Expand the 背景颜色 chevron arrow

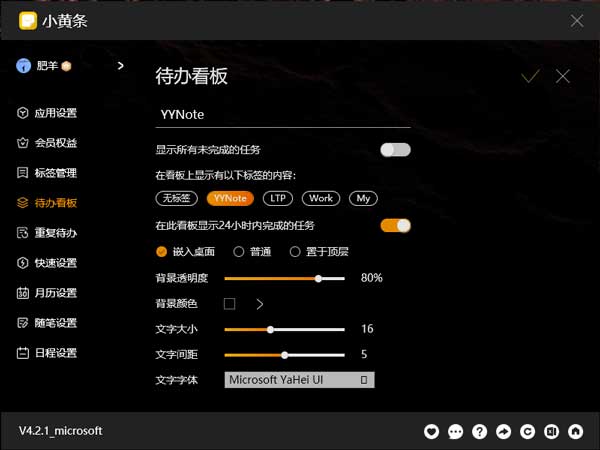[260, 304]
